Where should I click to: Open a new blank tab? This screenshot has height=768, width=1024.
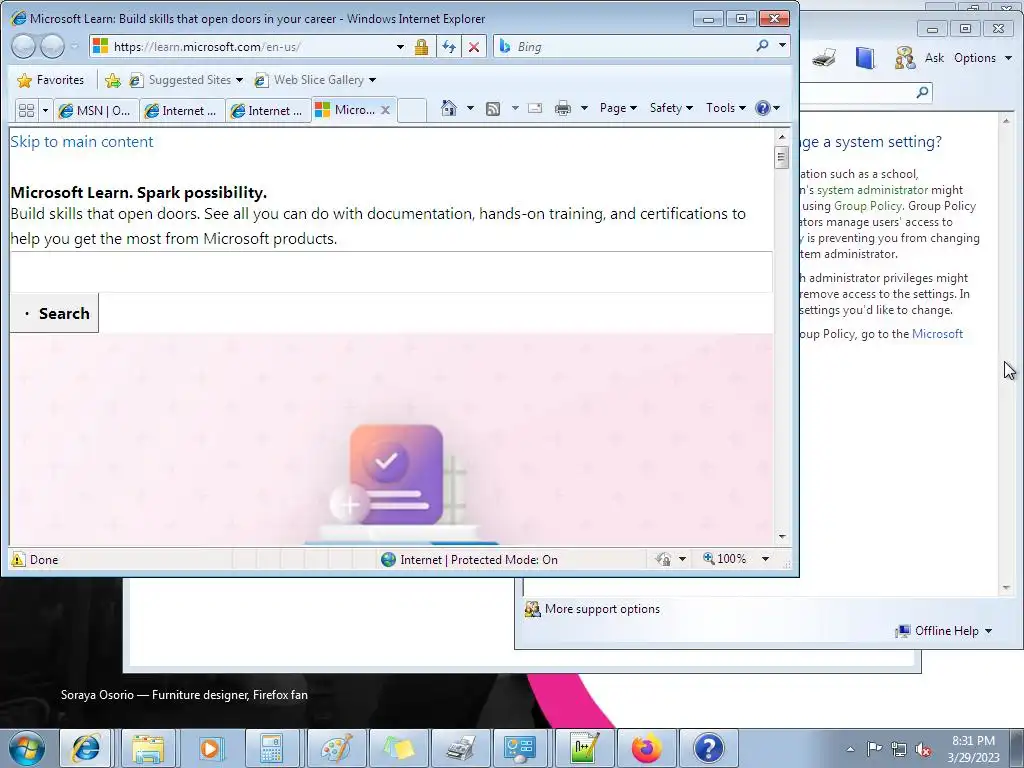[x=412, y=110]
